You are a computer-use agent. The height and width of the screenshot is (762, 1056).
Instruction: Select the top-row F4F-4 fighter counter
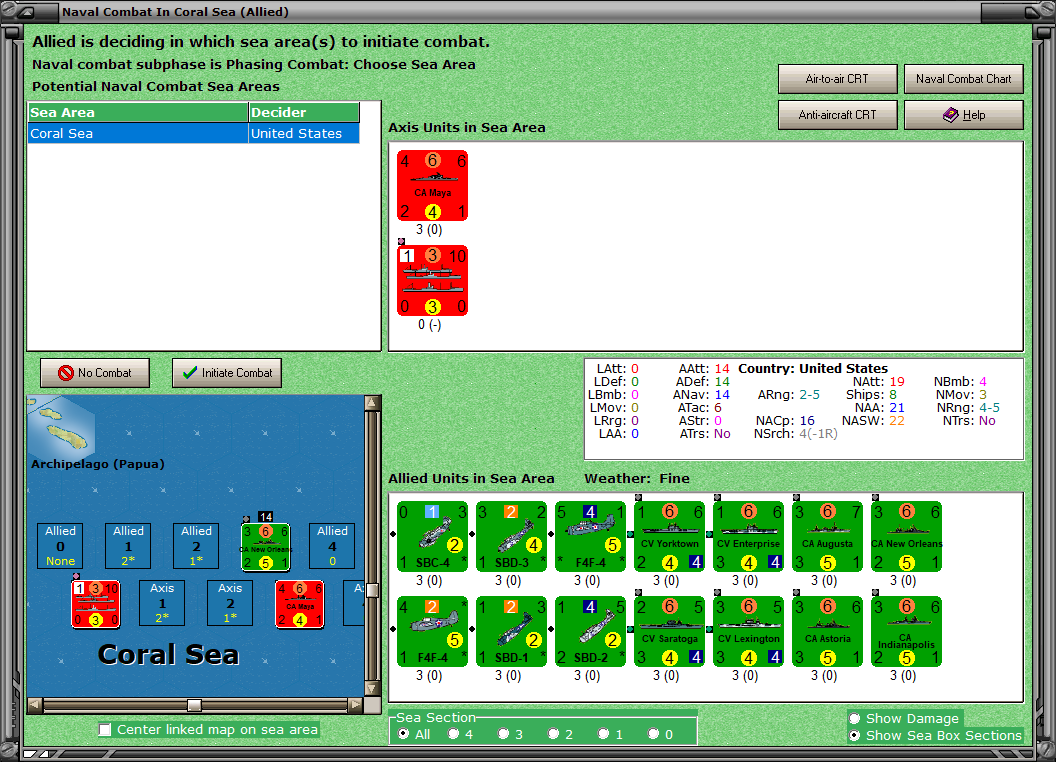[591, 536]
